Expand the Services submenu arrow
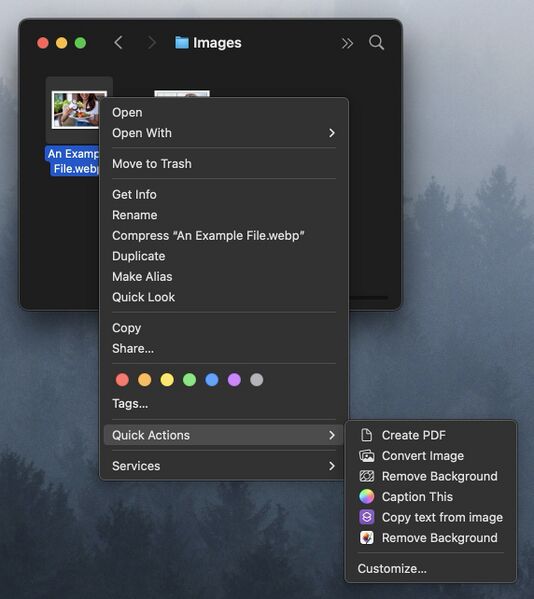Image resolution: width=534 pixels, height=599 pixels. tap(332, 466)
